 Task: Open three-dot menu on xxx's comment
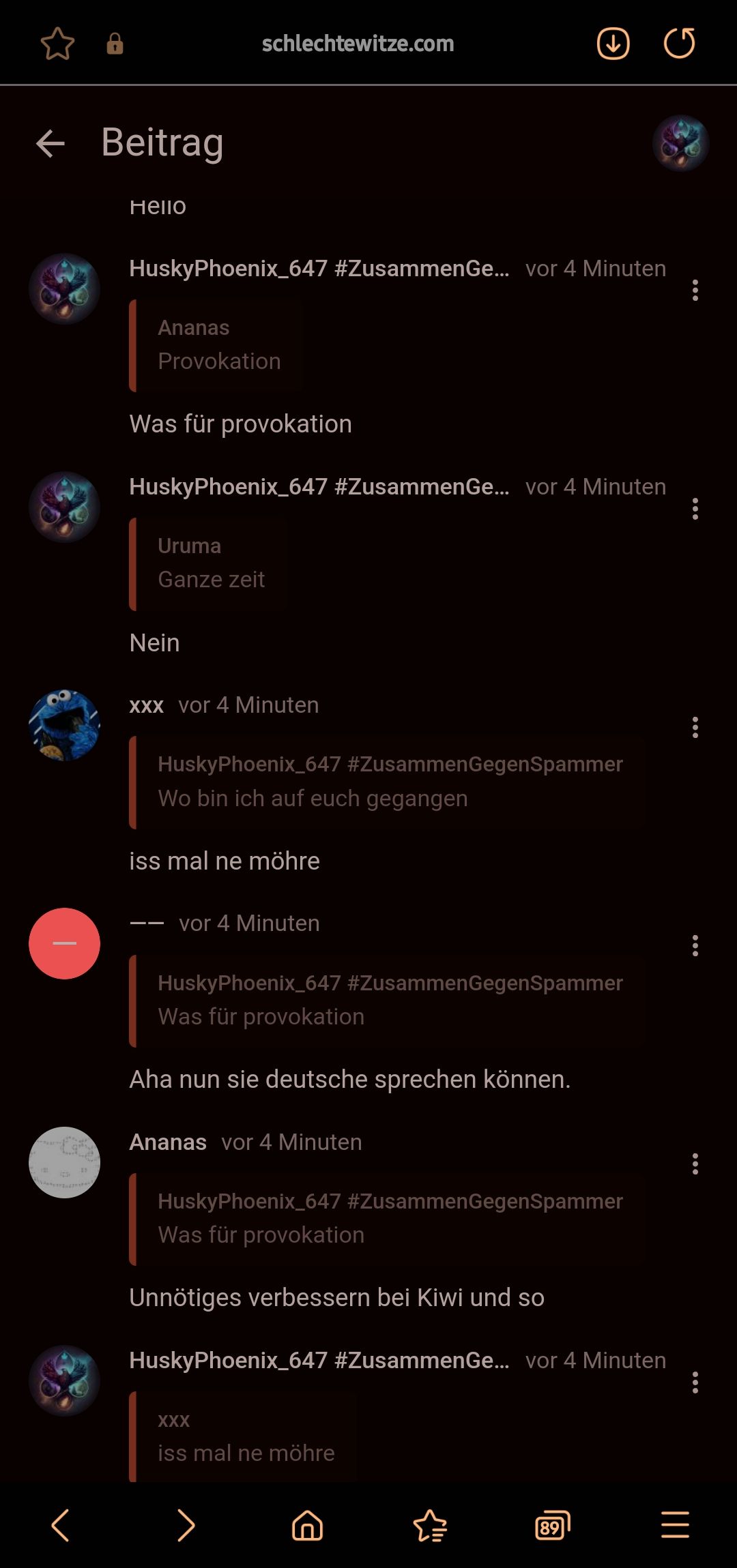tap(695, 728)
